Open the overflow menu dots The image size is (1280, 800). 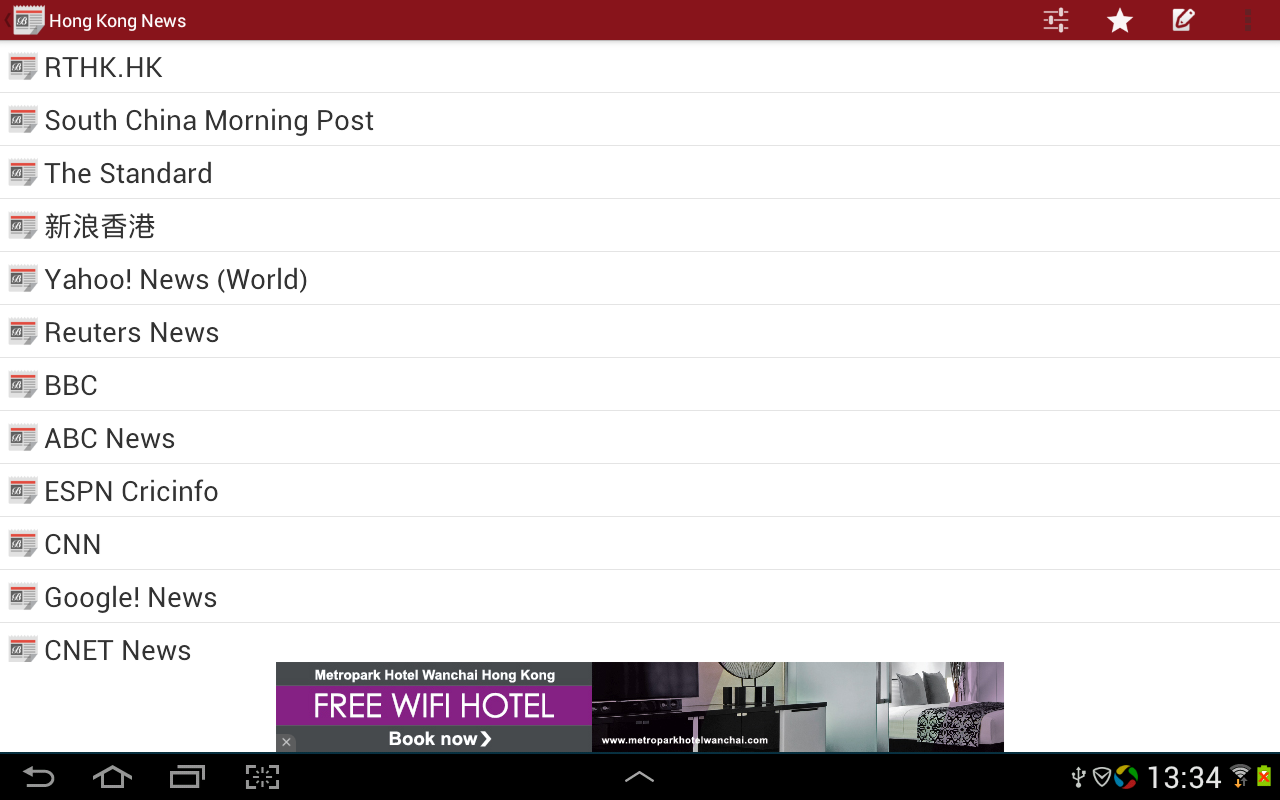[1248, 20]
